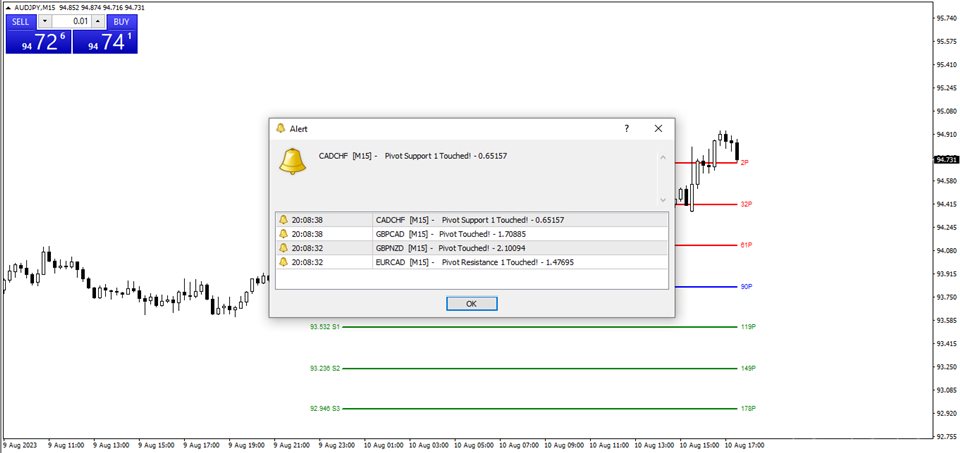Select the EURCAD Pivot Resistance 1 alert row

tap(471, 262)
